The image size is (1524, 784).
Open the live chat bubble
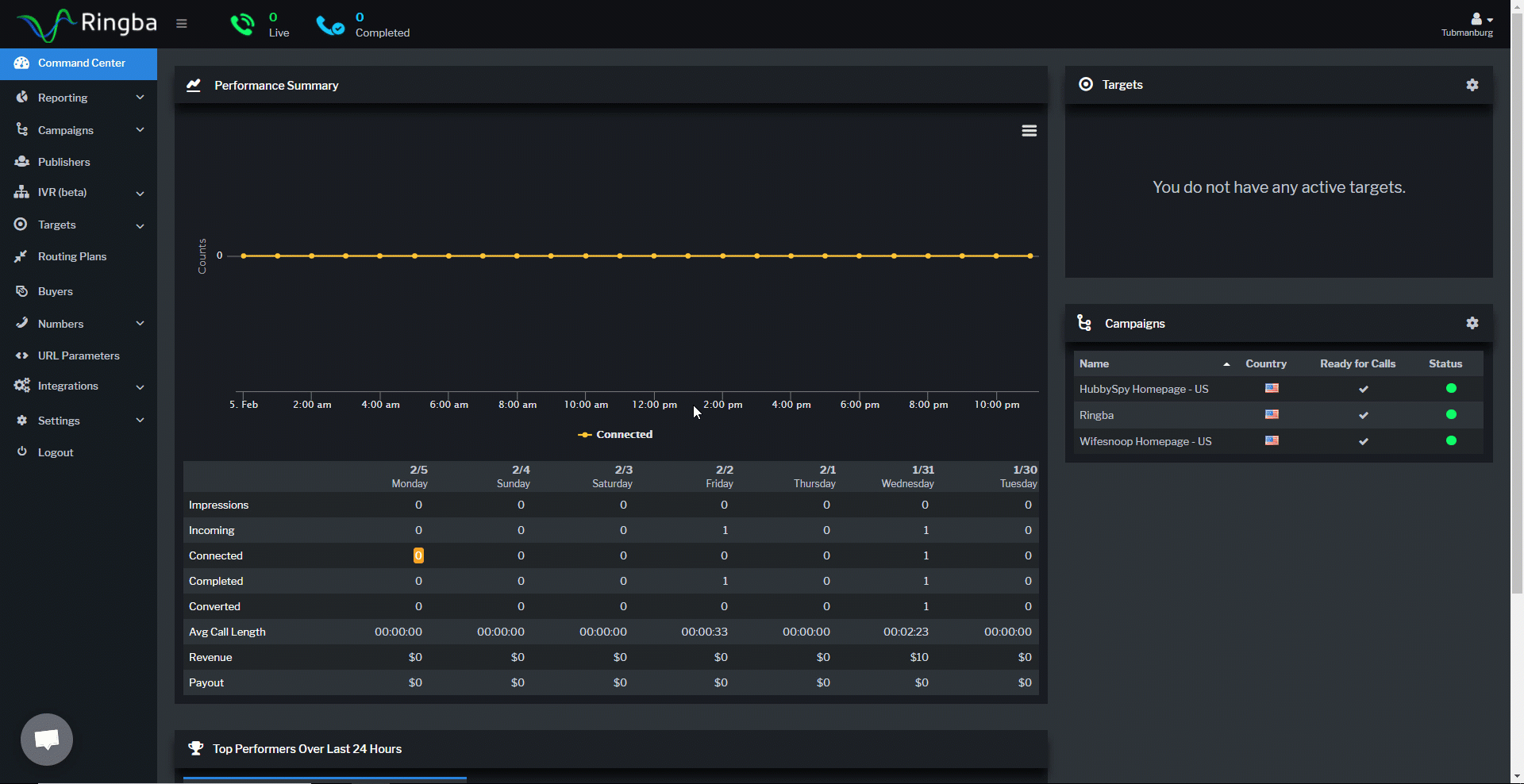point(47,740)
